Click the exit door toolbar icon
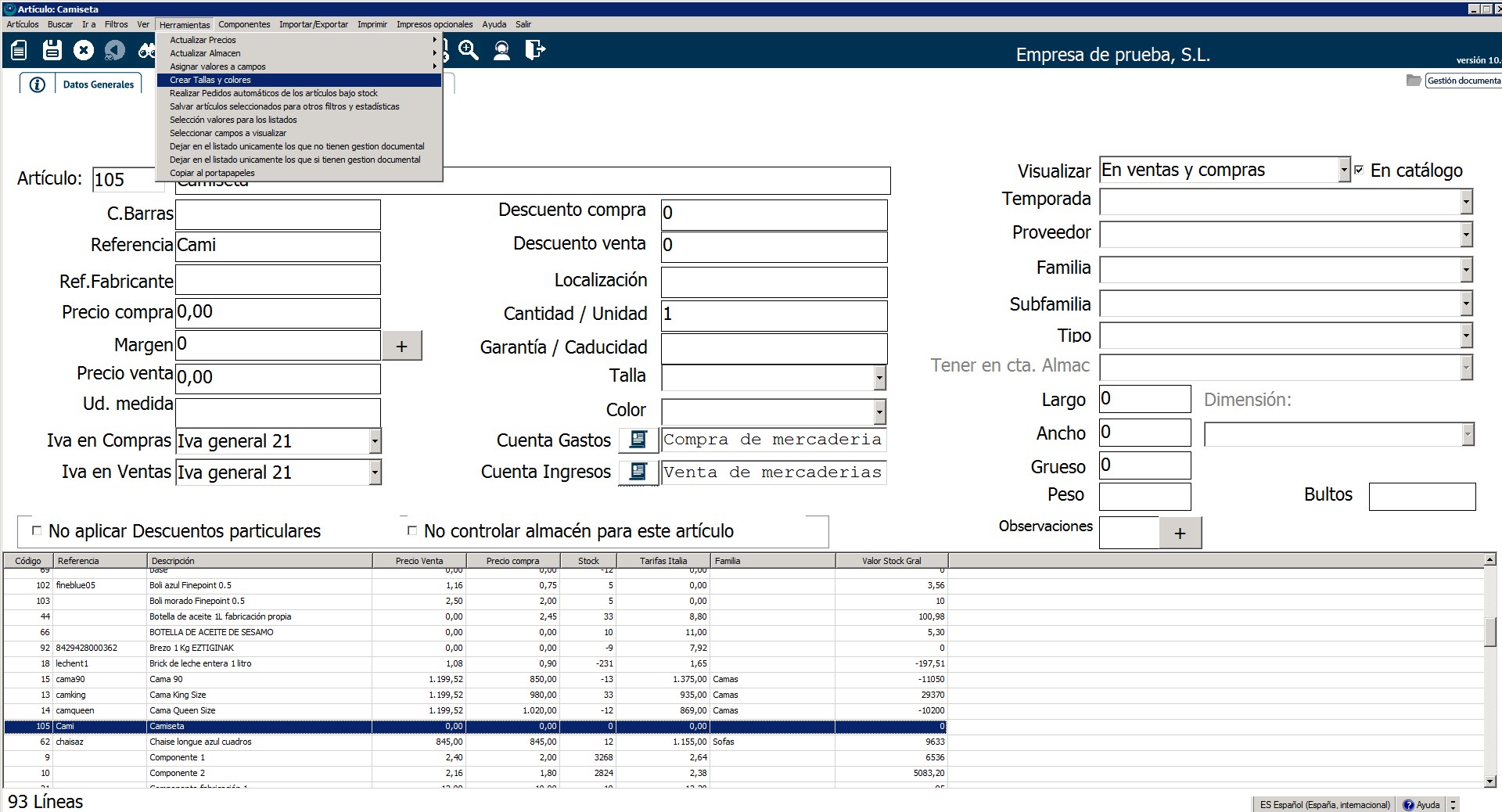The width and height of the screenshot is (1502, 812). [535, 51]
